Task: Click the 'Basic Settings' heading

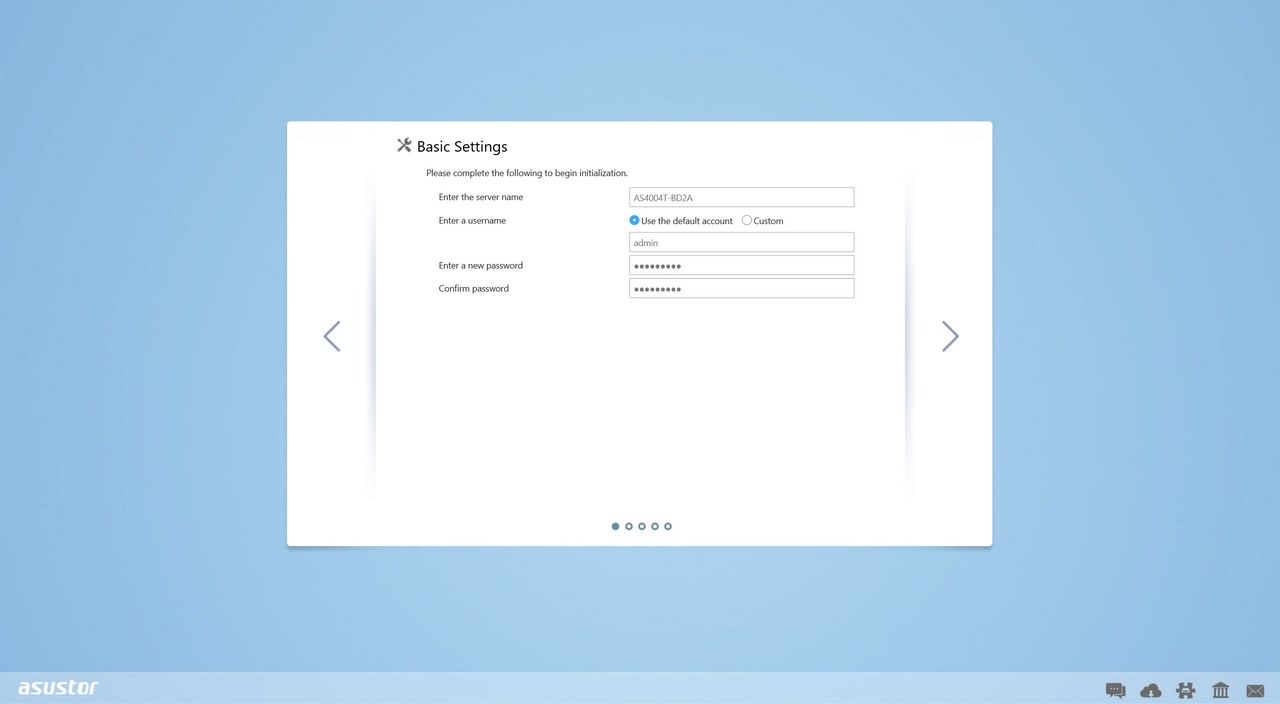Action: pyautogui.click(x=462, y=146)
